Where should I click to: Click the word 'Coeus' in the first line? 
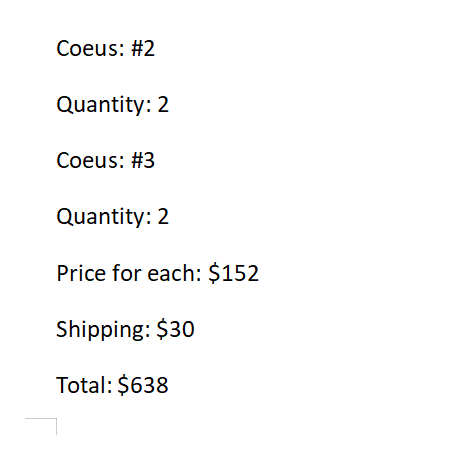point(87,48)
